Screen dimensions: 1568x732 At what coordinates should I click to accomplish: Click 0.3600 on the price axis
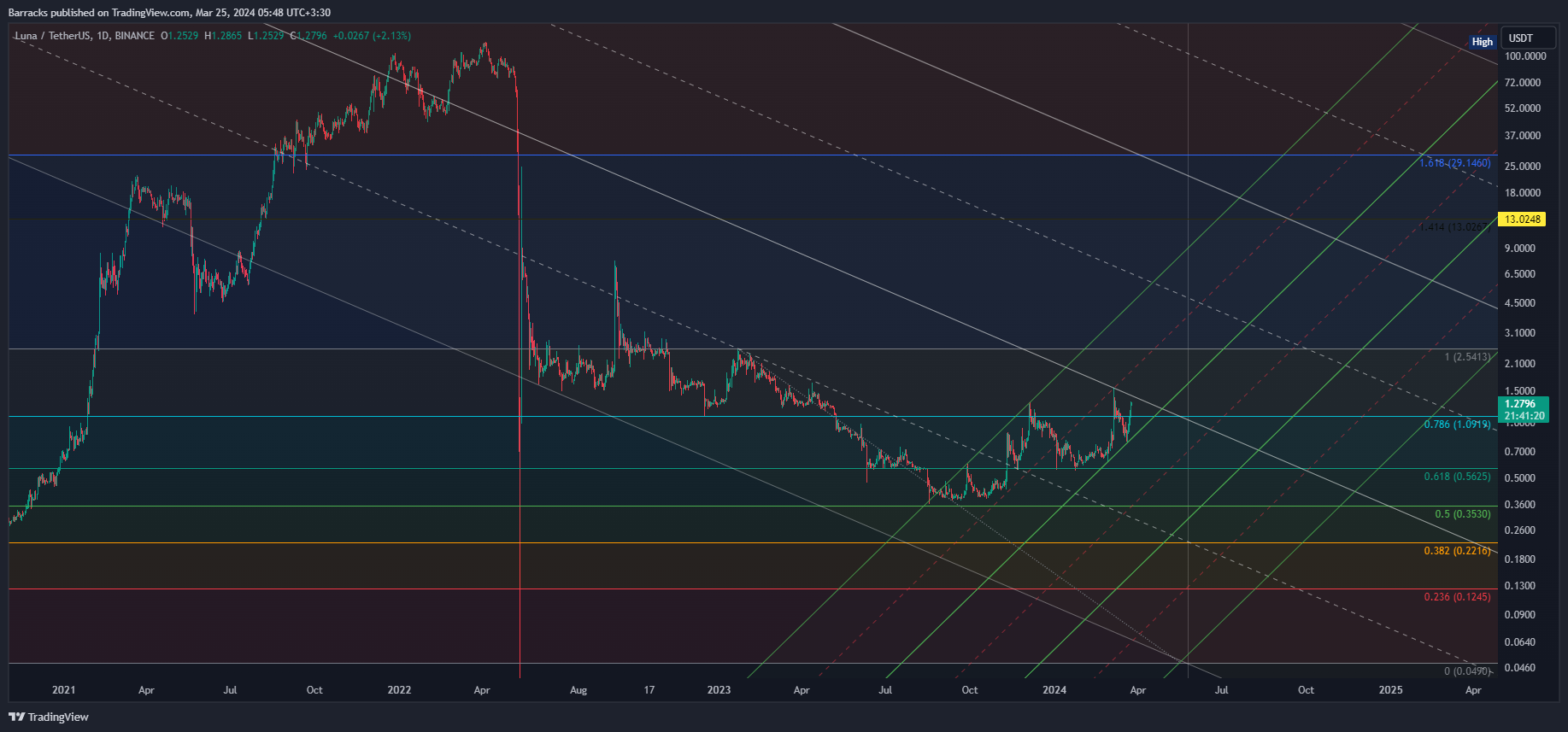pos(1520,505)
